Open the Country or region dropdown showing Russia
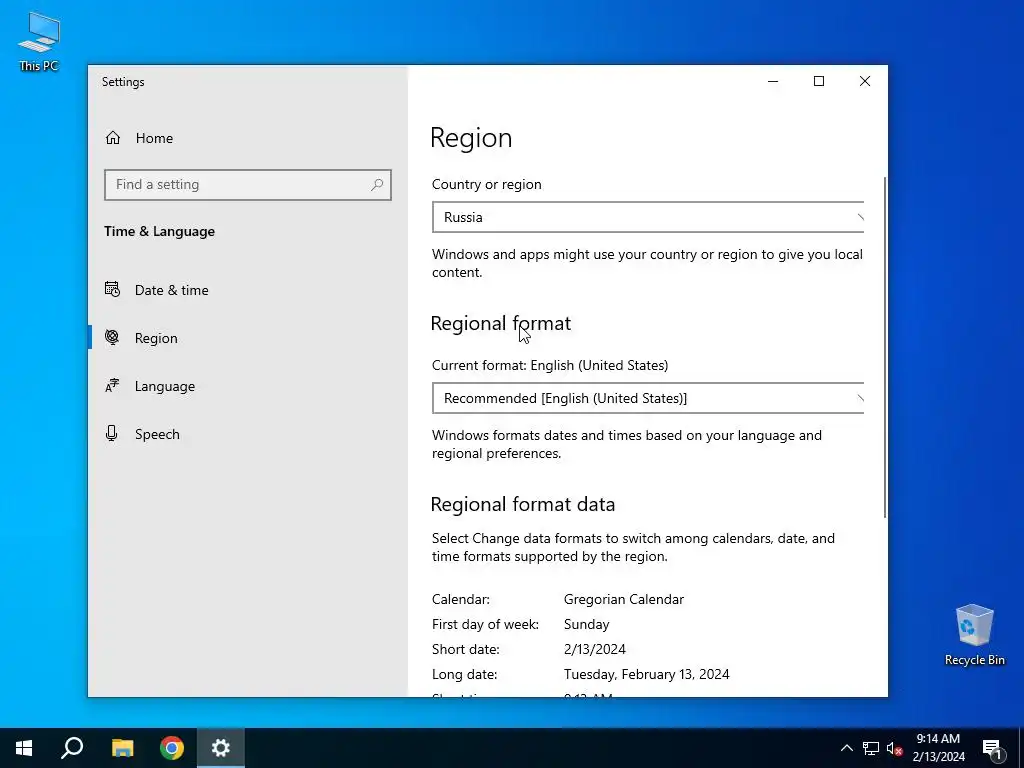Viewport: 1024px width, 768px height. coord(648,217)
